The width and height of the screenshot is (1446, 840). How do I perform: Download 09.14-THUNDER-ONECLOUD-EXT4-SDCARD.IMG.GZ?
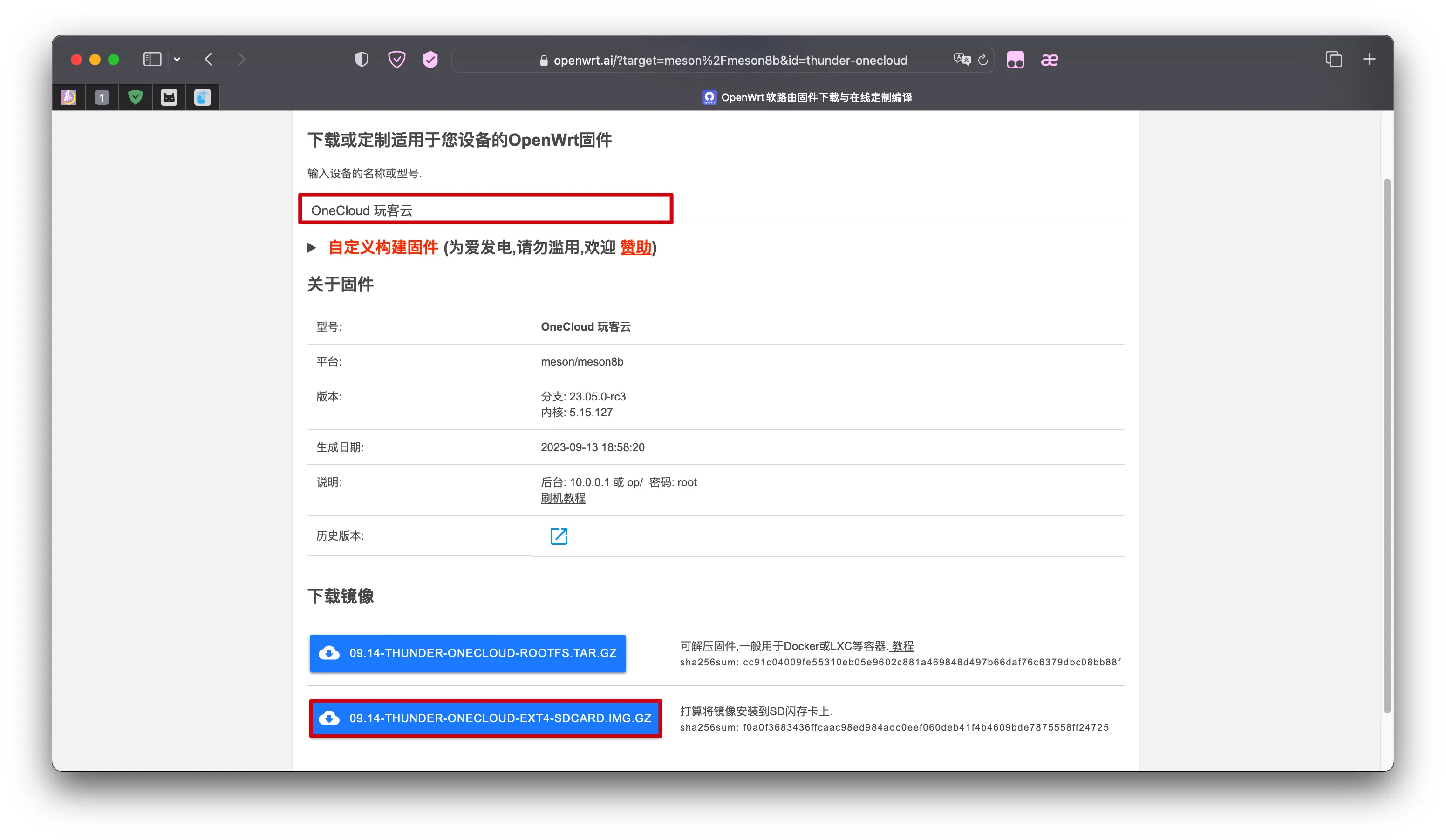pyautogui.click(x=485, y=718)
